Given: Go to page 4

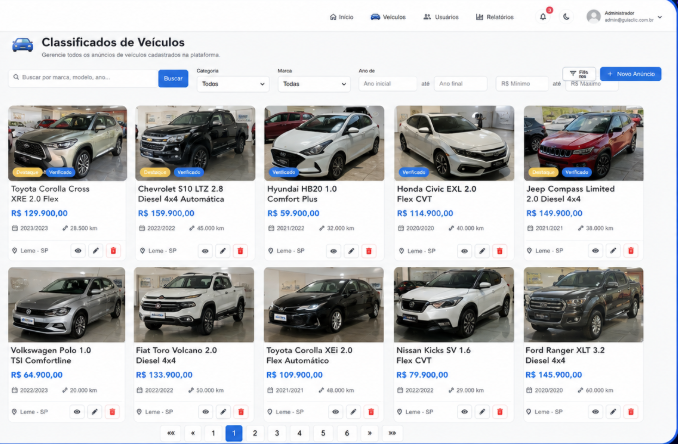Looking at the screenshot, I should pyautogui.click(x=299, y=433).
